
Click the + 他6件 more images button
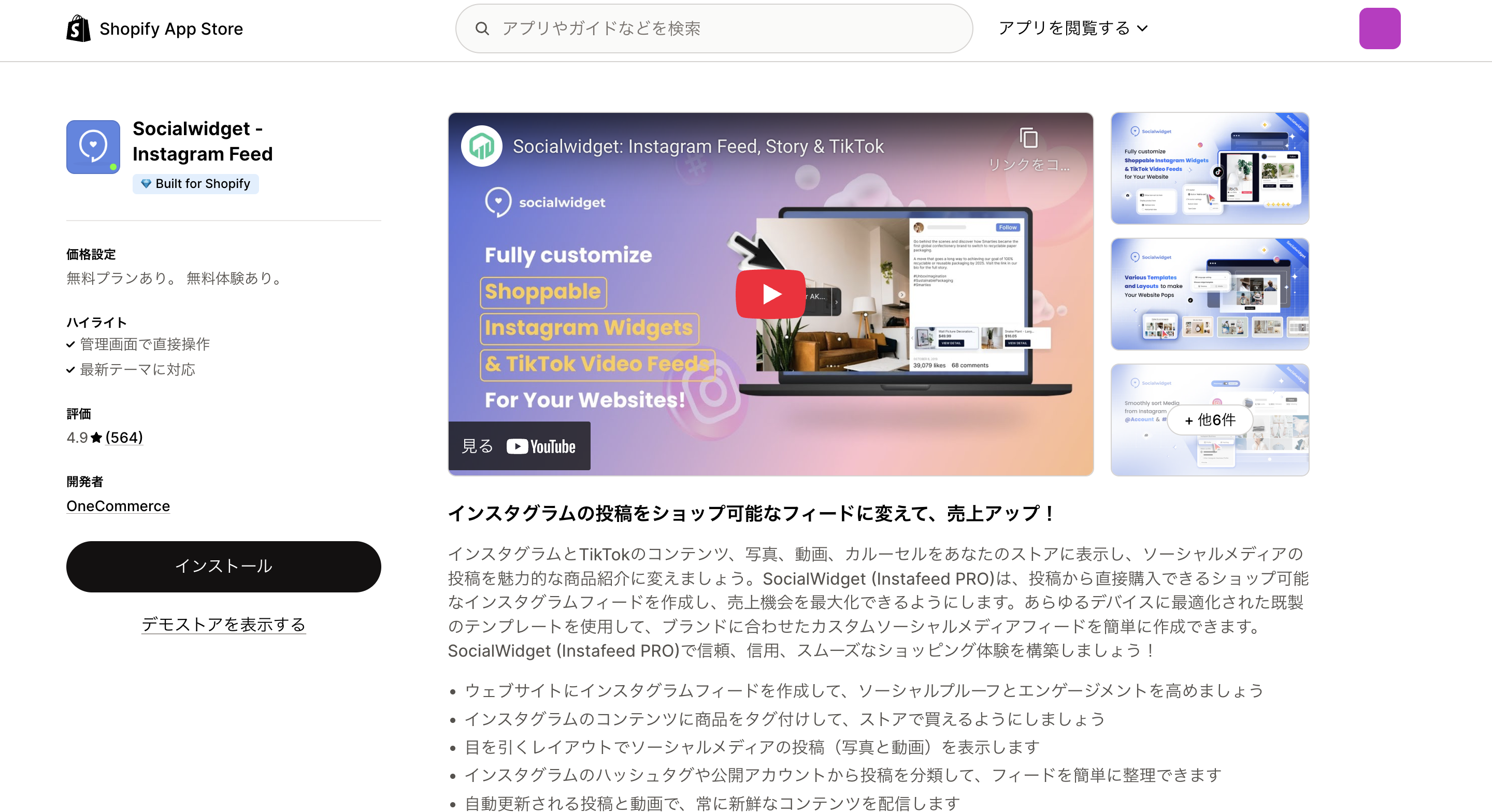click(x=1210, y=420)
